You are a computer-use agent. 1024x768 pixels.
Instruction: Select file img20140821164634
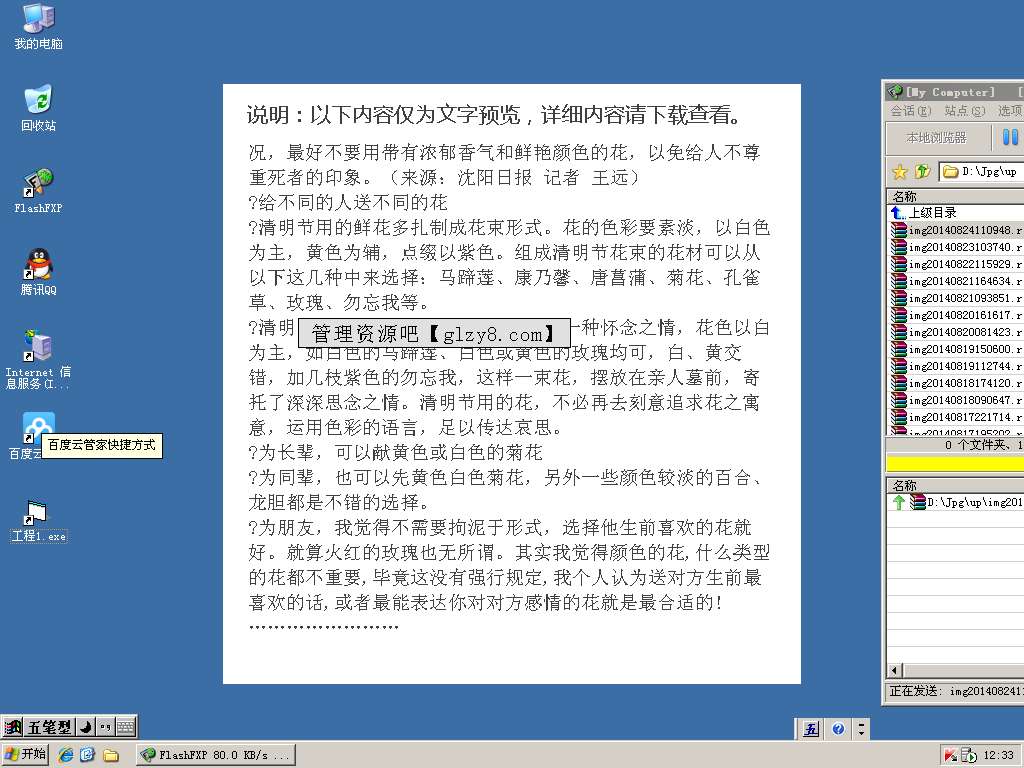coord(957,281)
